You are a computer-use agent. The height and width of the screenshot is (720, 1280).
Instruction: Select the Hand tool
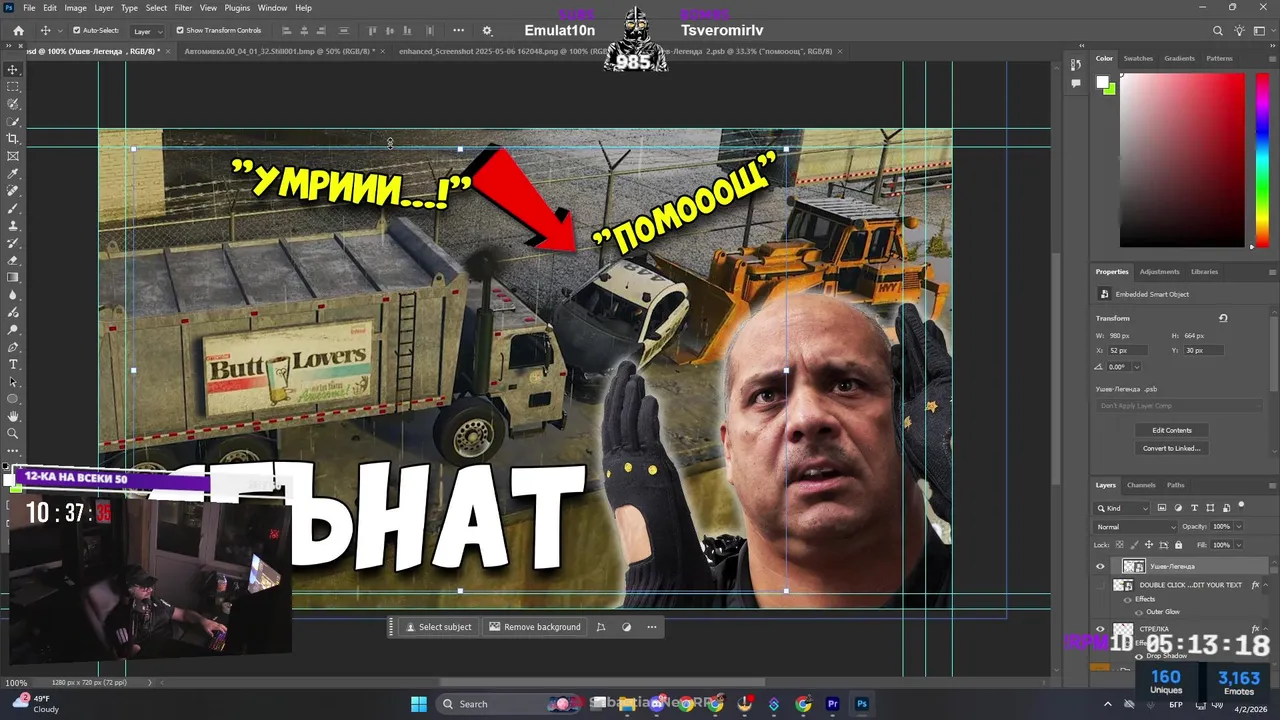[x=13, y=416]
